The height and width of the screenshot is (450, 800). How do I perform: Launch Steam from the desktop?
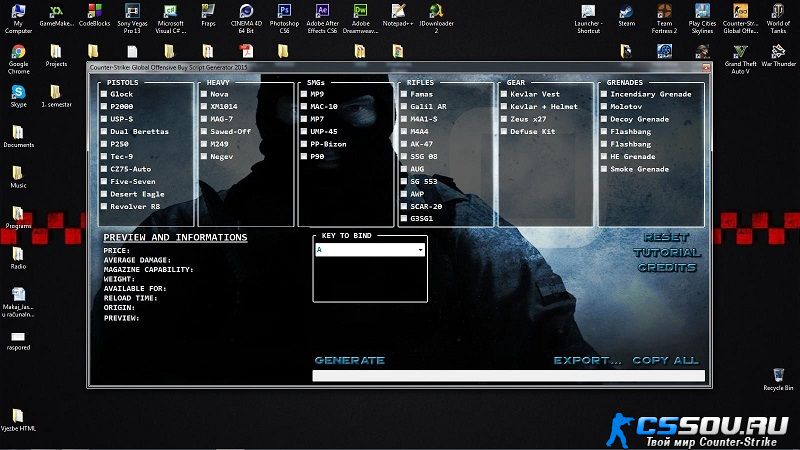pyautogui.click(x=627, y=15)
